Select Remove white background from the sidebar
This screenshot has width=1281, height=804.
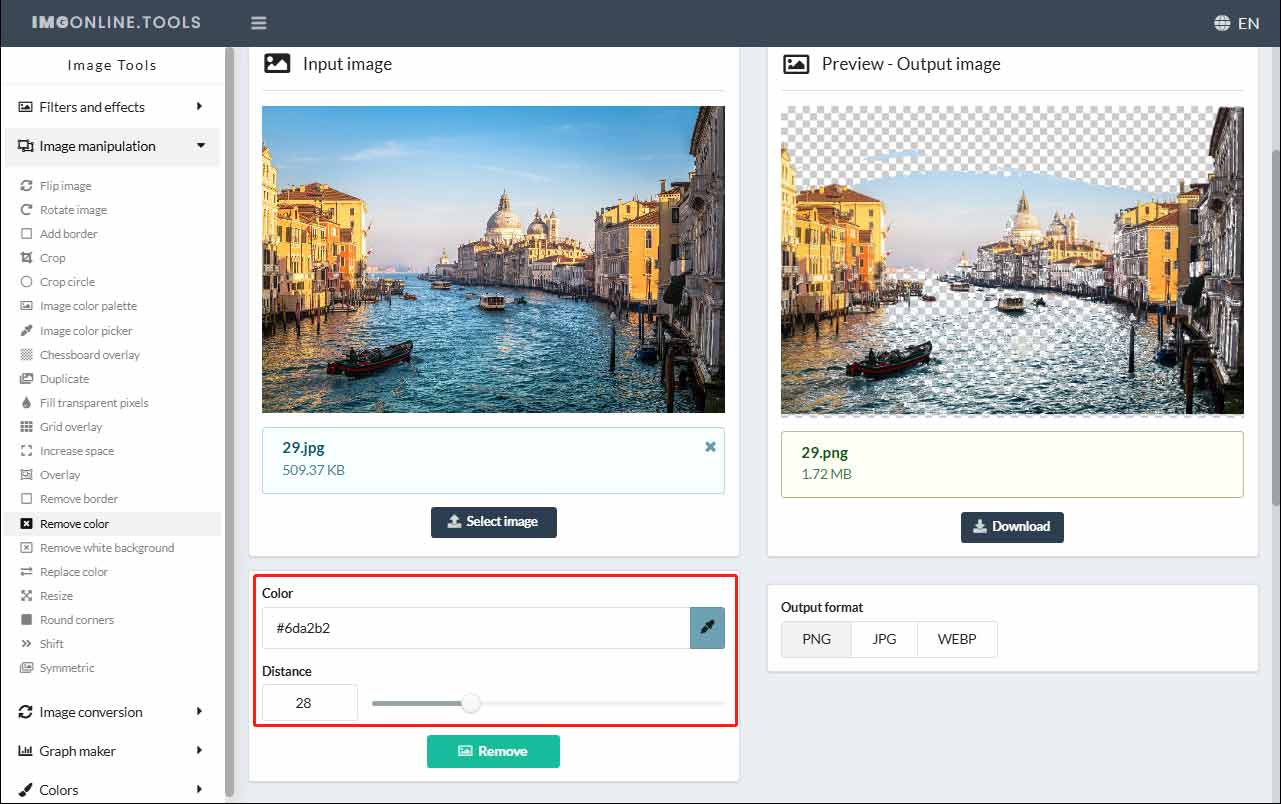pyautogui.click(x=106, y=547)
